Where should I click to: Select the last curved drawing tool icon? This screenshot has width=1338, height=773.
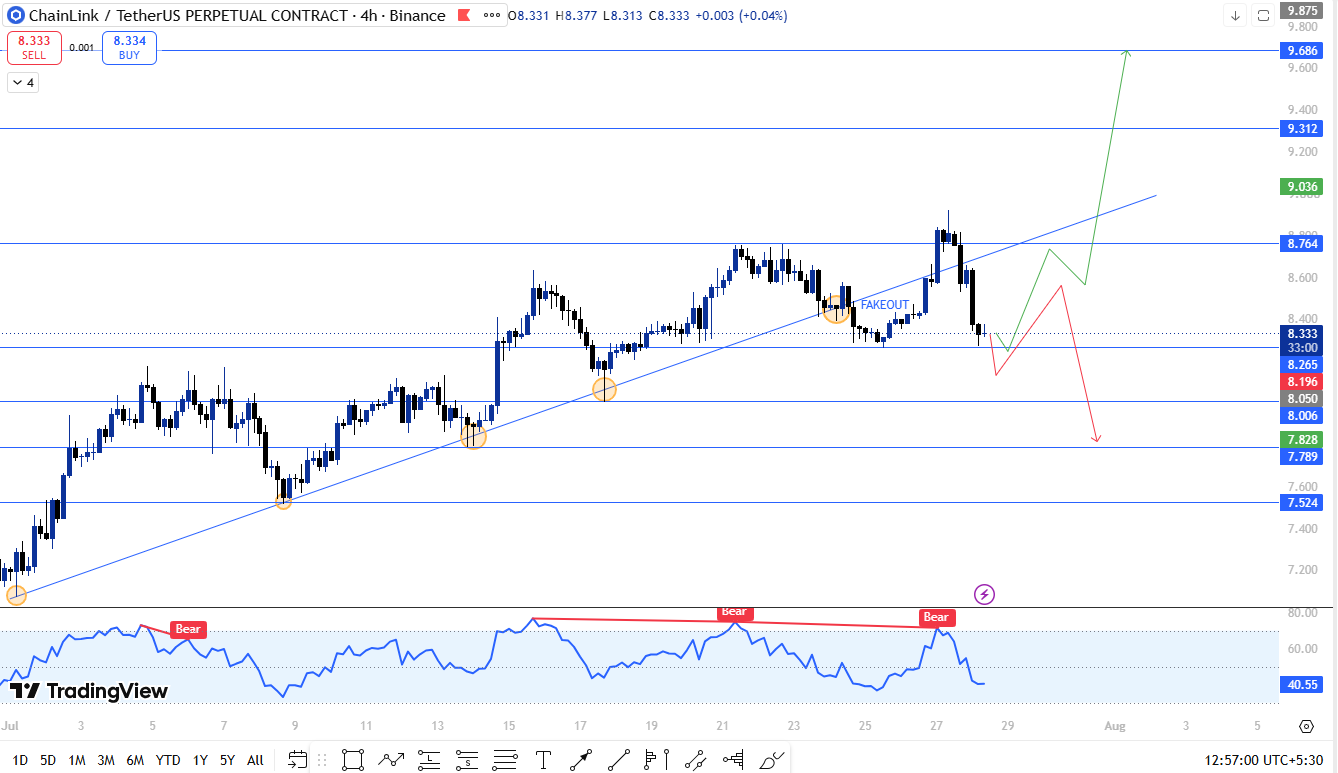pos(771,760)
